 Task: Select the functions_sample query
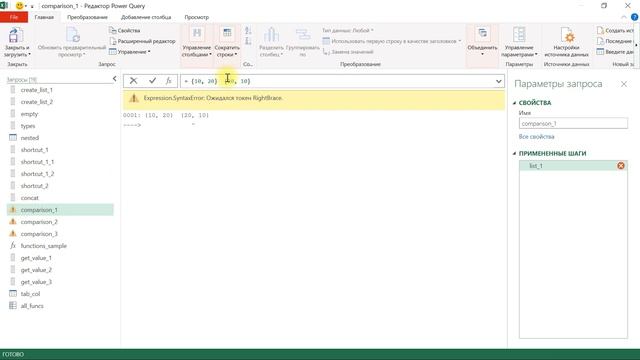point(60,246)
